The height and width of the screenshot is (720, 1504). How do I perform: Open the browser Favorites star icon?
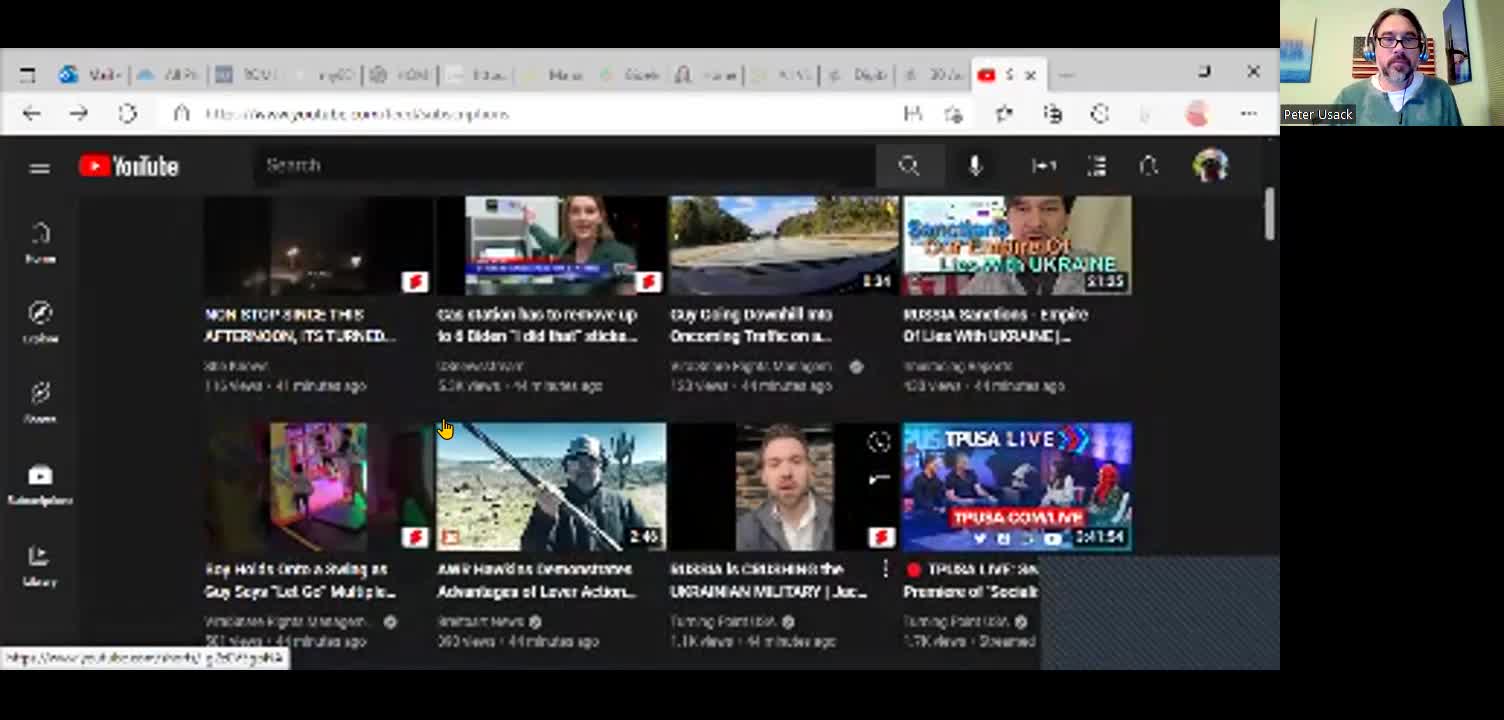point(1004,114)
